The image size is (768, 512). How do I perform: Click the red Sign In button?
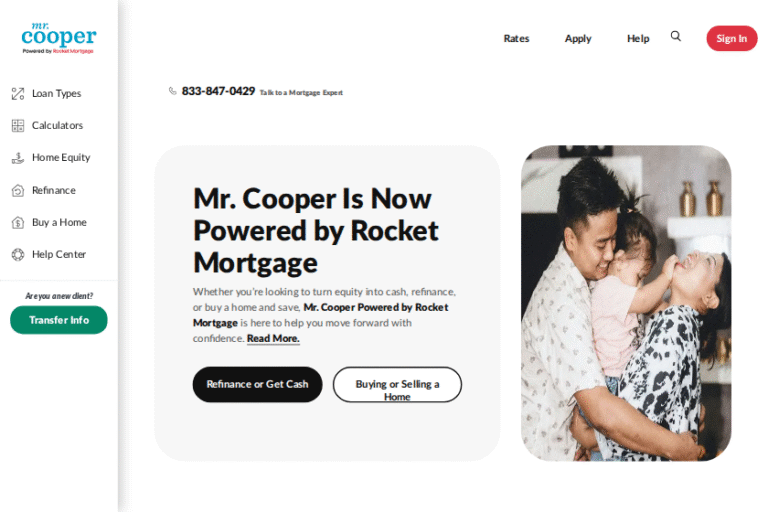(x=732, y=38)
